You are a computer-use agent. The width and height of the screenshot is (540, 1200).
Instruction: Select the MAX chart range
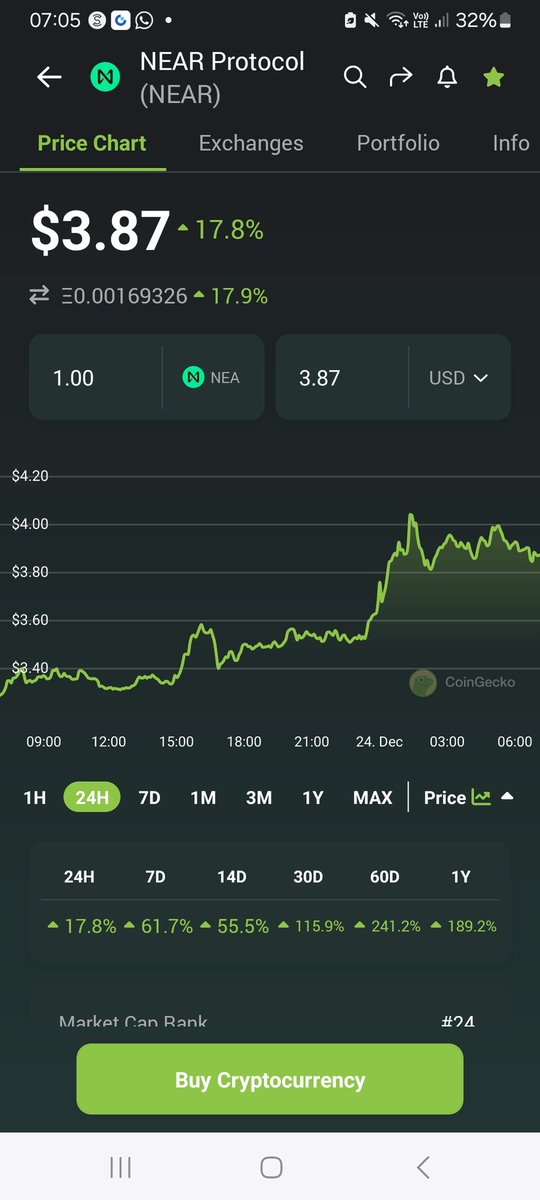click(x=373, y=797)
